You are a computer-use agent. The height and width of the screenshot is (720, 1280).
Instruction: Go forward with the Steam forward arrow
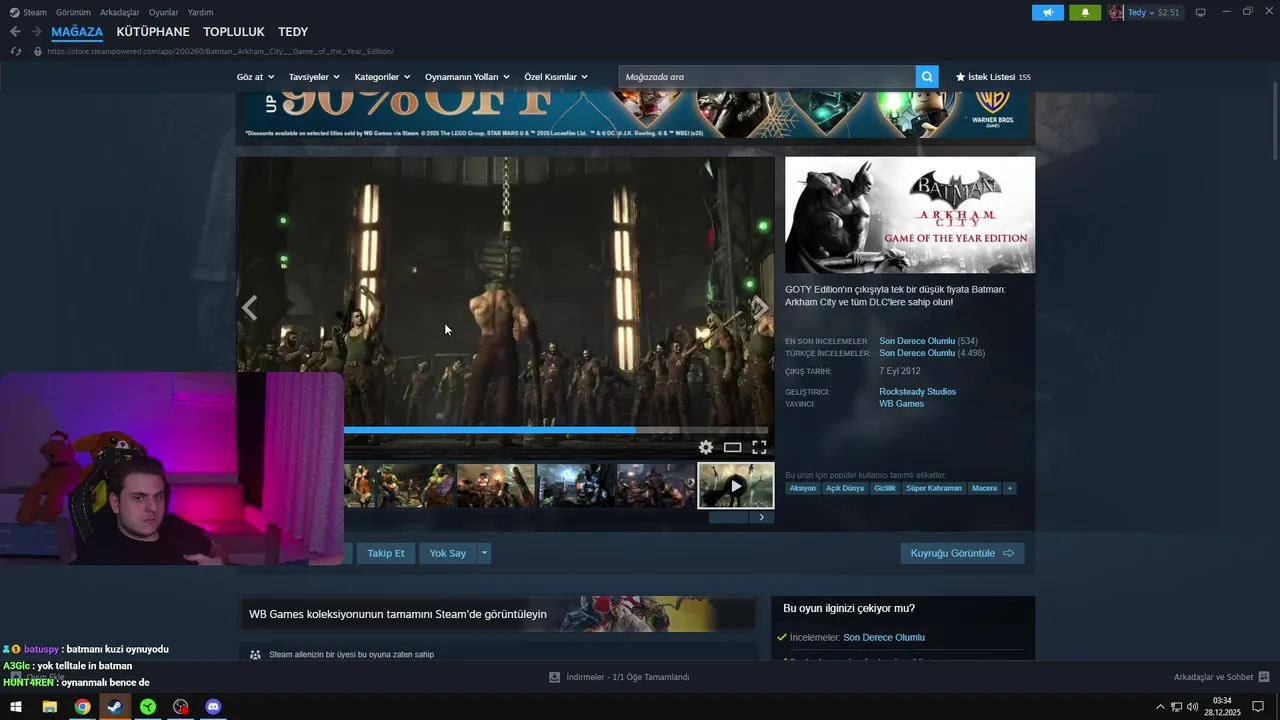click(36, 32)
